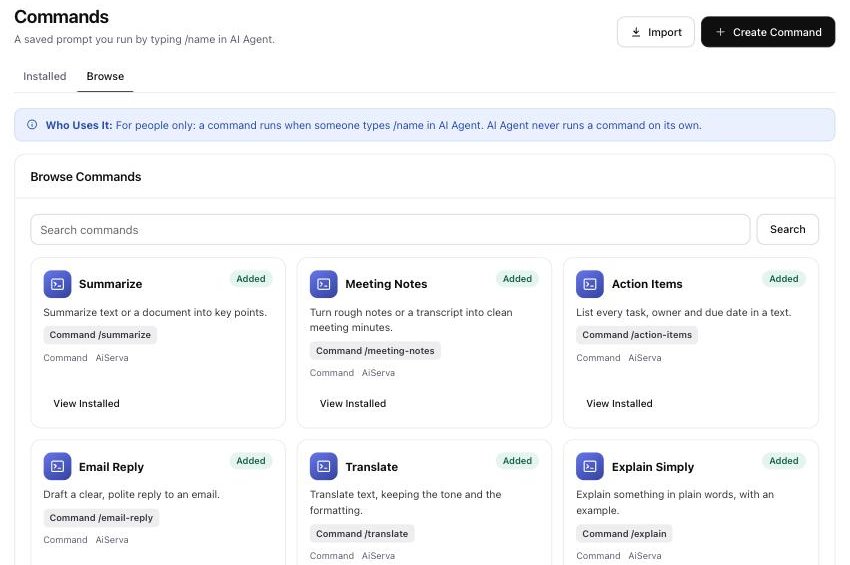This screenshot has height=565, width=850.
Task: Click the AiServa label on Meeting Notes card
Action: point(378,373)
